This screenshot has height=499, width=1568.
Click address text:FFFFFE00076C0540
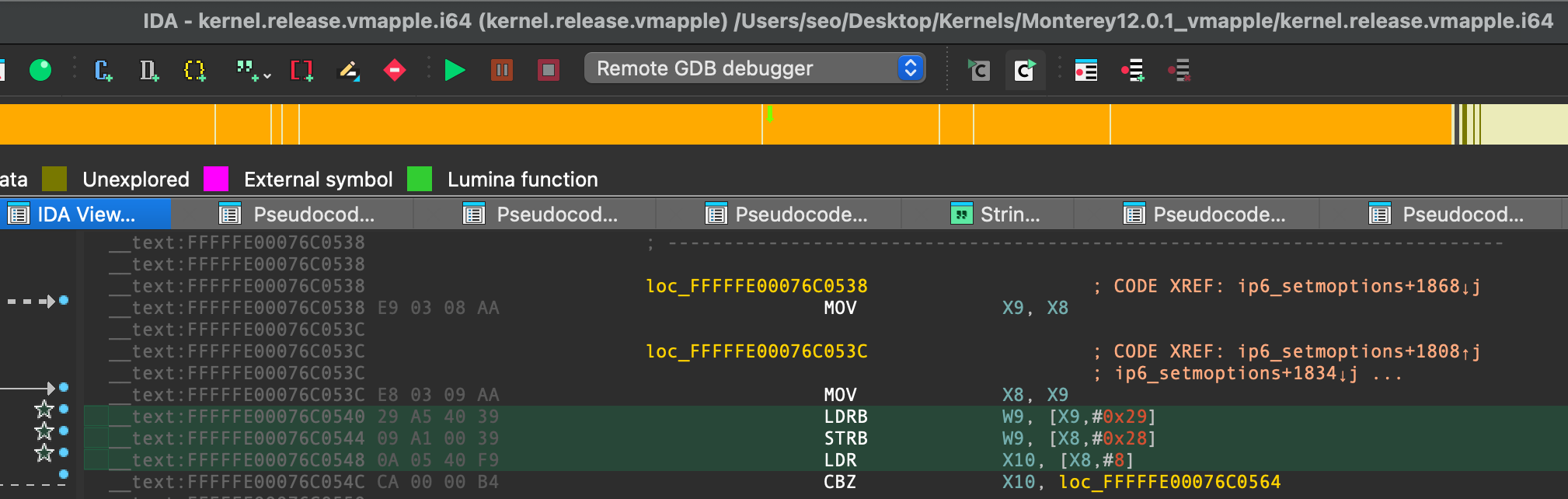(248, 417)
